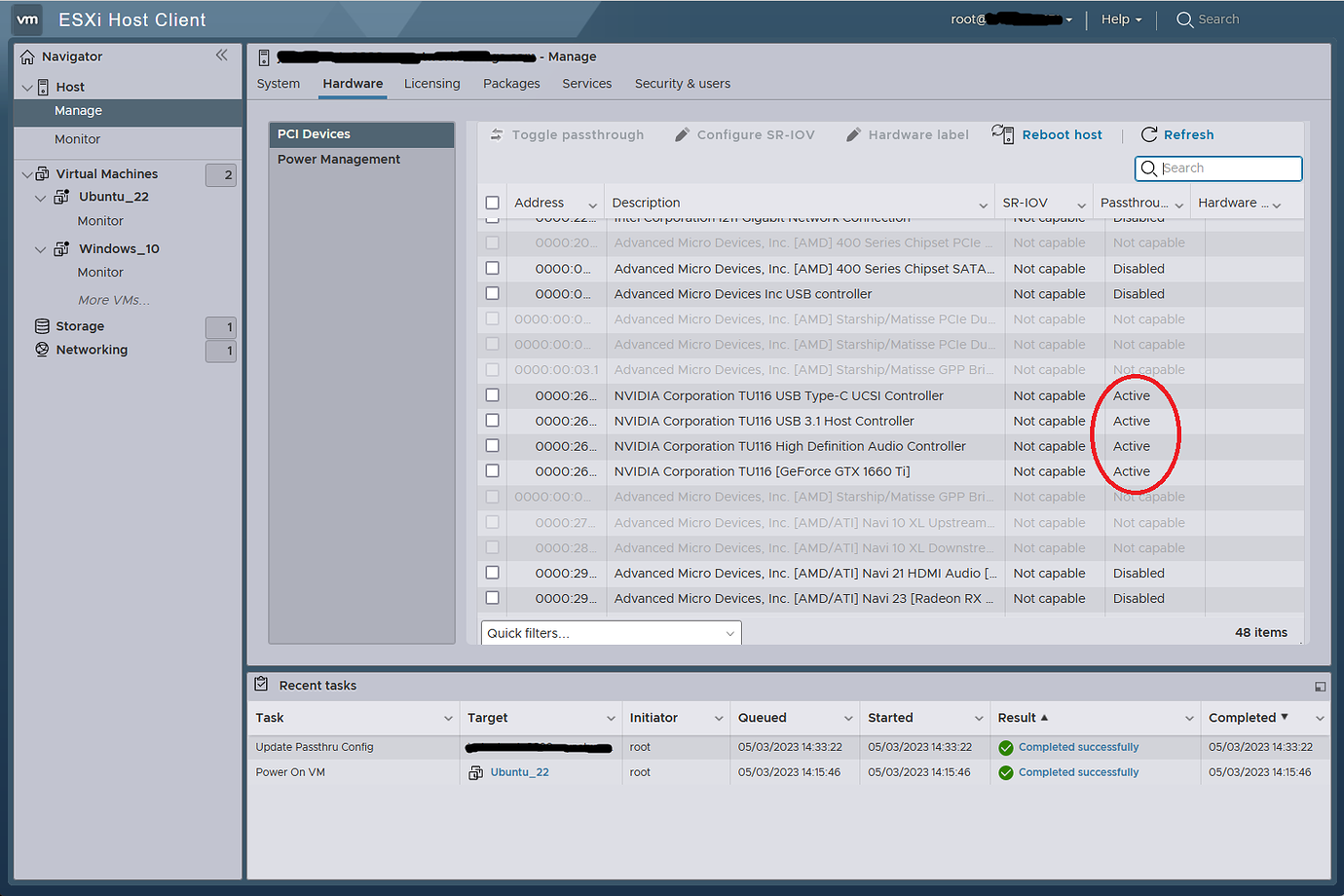Switch to the Licensing tab

tap(432, 84)
